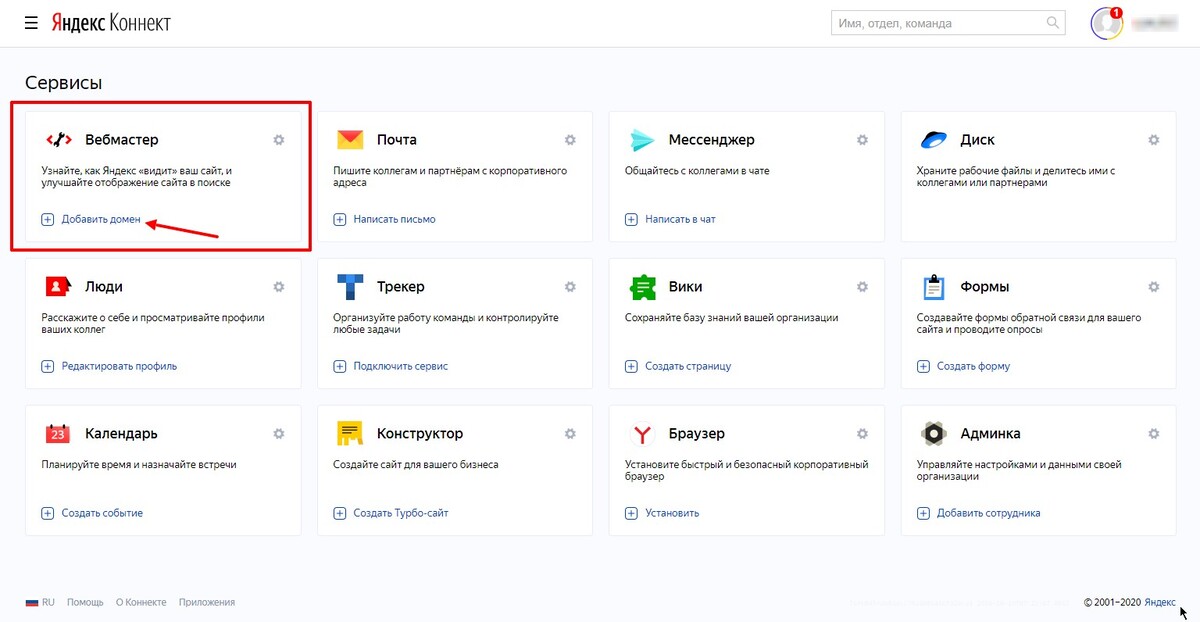This screenshot has height=622, width=1200.
Task: Click the Яндекс Коннект logo
Action: (x=111, y=22)
